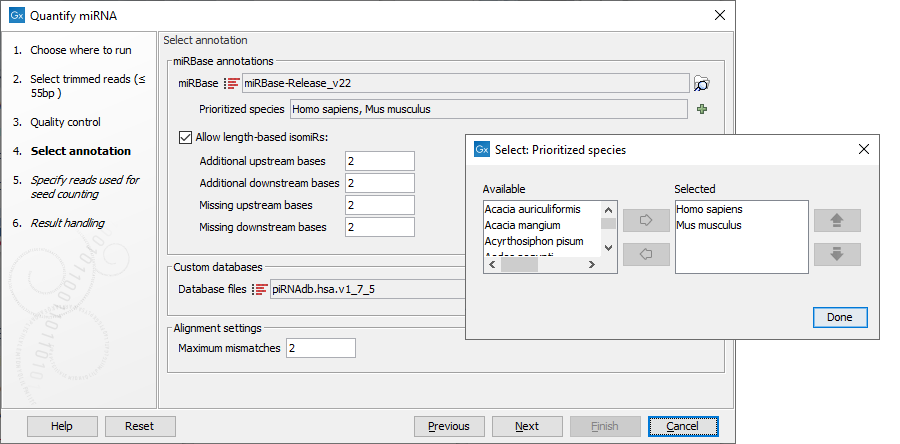Click the list icon beside miRBase label
Viewport: 900px width, 444px height.
tap(231, 83)
